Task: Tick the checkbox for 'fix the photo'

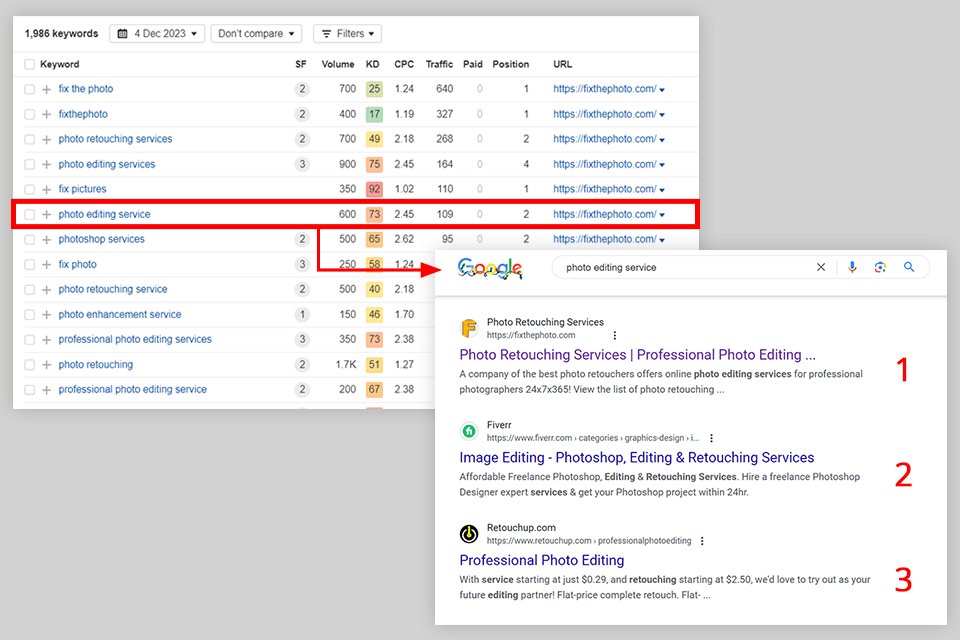Action: pos(30,89)
